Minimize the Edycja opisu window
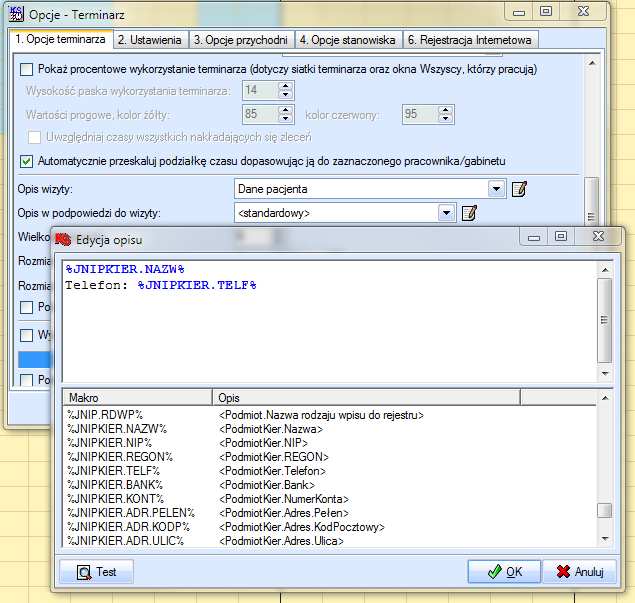635x603 pixels. tap(534, 236)
